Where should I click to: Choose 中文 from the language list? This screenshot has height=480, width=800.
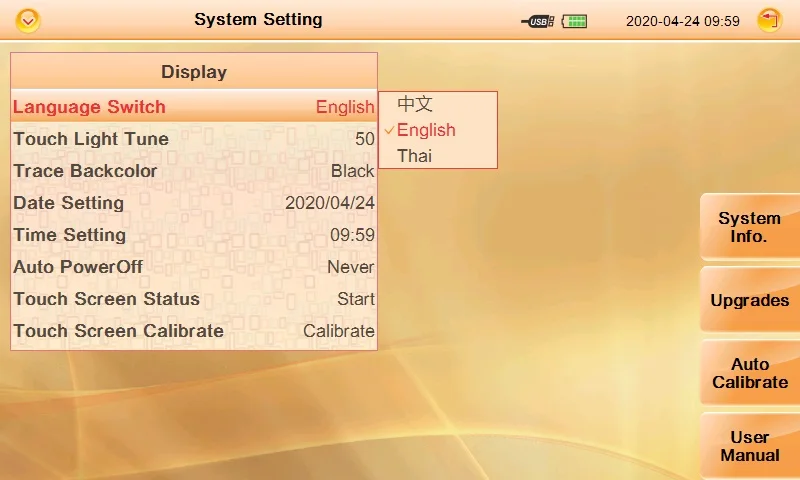click(x=415, y=104)
